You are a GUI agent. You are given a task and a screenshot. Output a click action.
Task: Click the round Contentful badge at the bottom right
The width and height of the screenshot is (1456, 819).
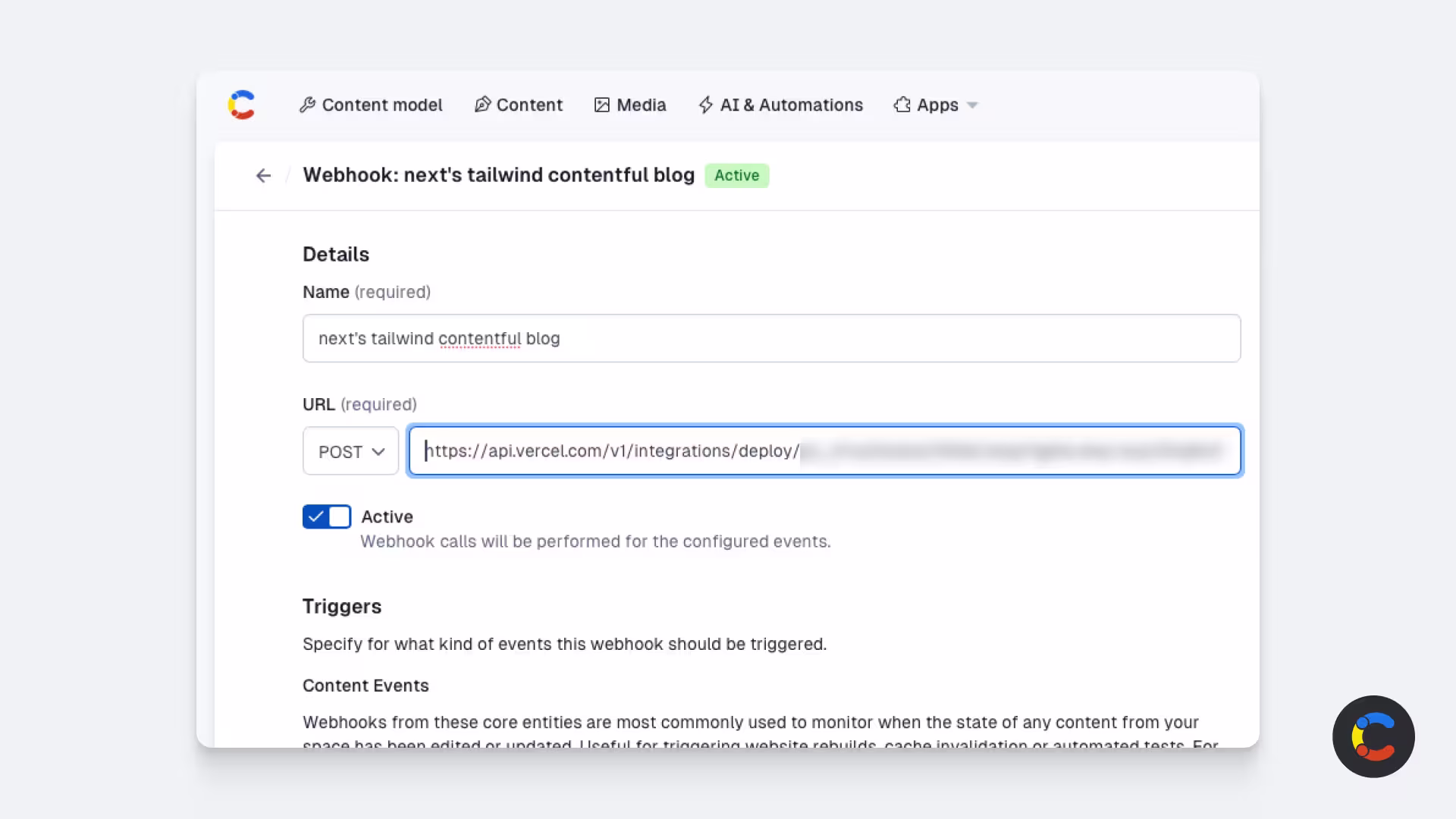point(1373,736)
